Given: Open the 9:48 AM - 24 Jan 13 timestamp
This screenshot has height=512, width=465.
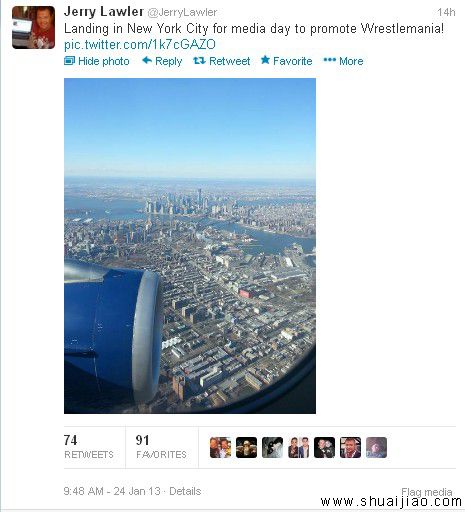Looking at the screenshot, I should coord(112,491).
